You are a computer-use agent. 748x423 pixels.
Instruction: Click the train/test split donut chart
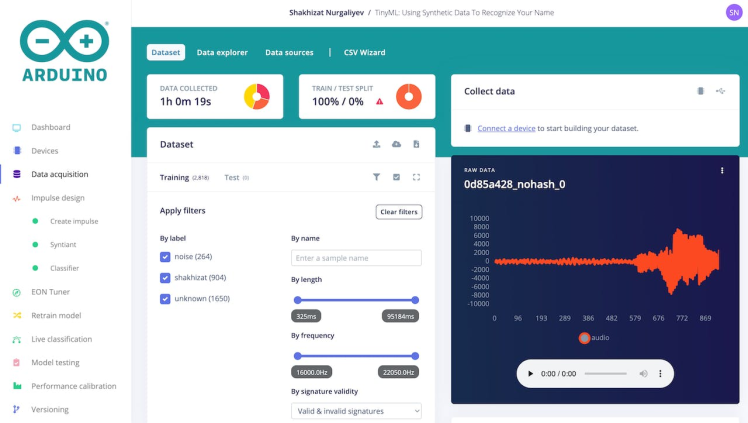pos(409,96)
